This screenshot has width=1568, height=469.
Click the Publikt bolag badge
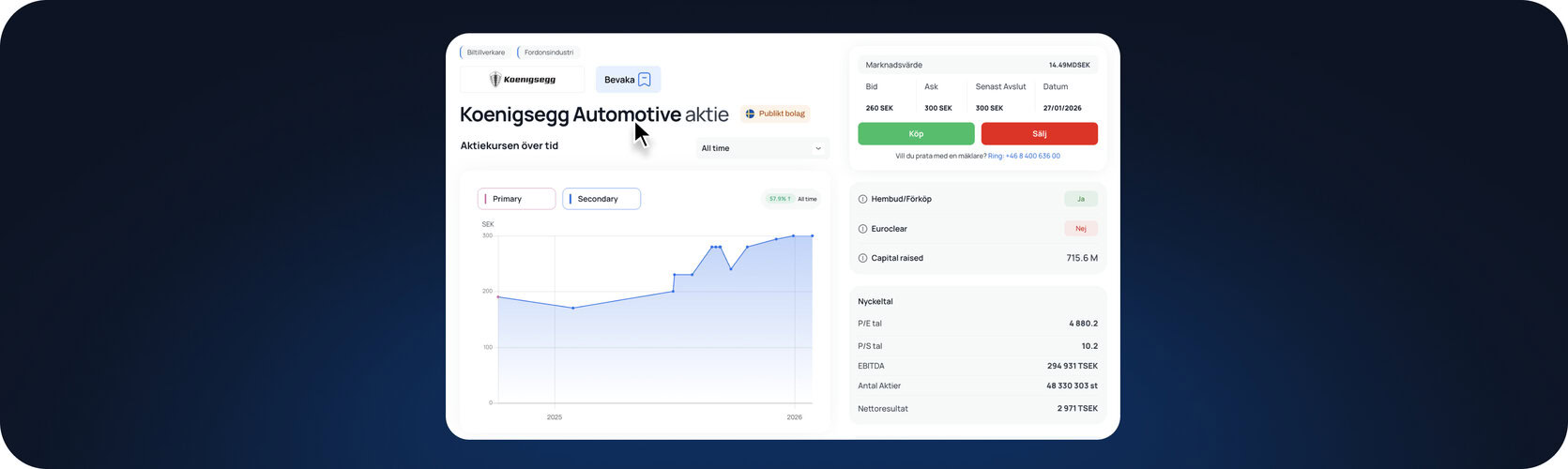[775, 113]
